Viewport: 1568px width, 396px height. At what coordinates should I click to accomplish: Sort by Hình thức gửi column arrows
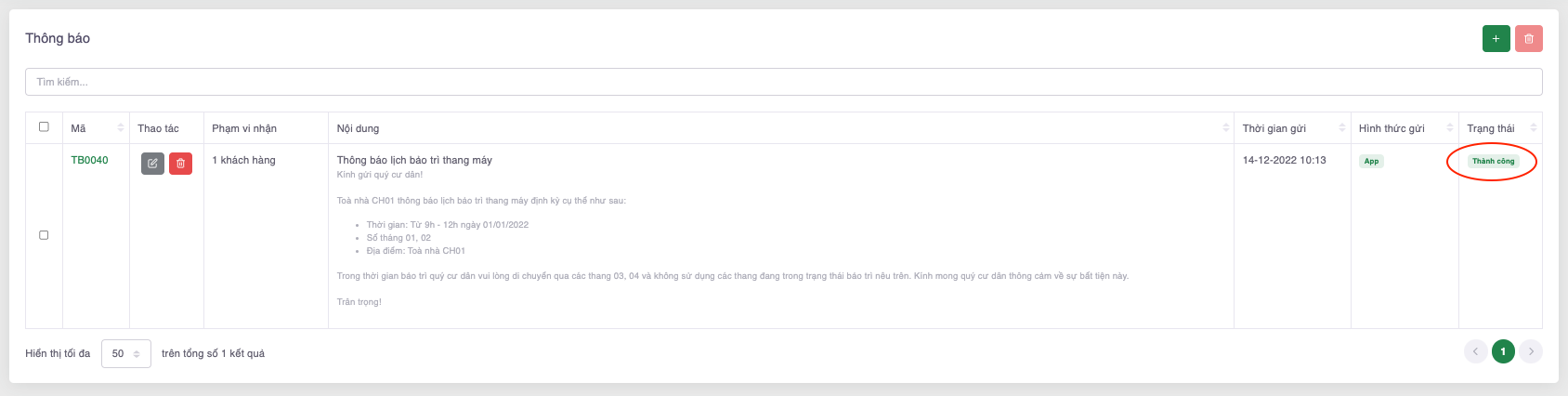pyautogui.click(x=1450, y=128)
